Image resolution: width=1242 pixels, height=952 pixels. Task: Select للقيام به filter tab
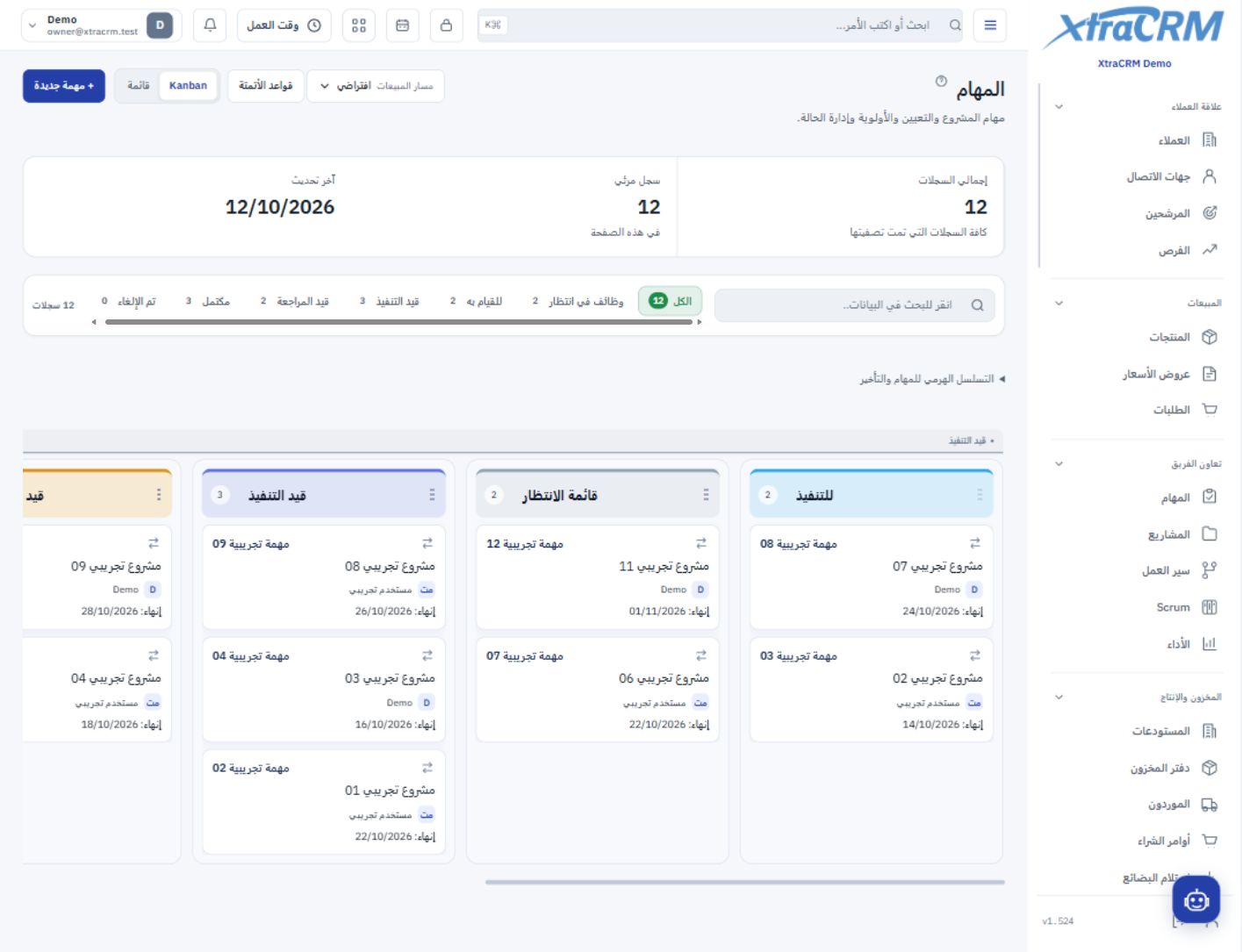coord(476,301)
